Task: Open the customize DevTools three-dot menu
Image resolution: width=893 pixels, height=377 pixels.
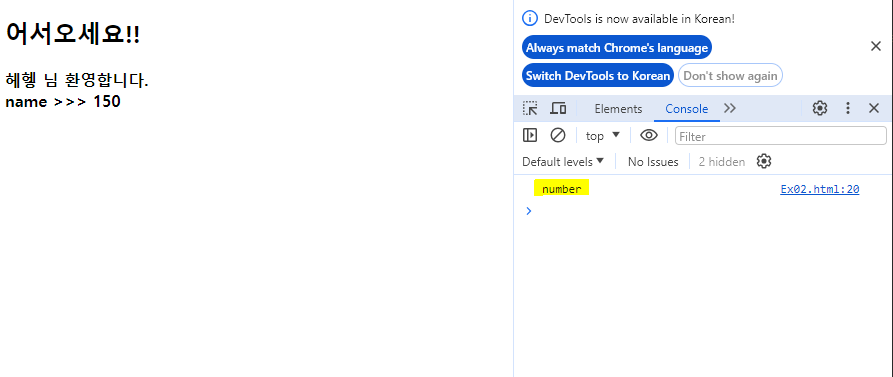Action: (x=848, y=108)
